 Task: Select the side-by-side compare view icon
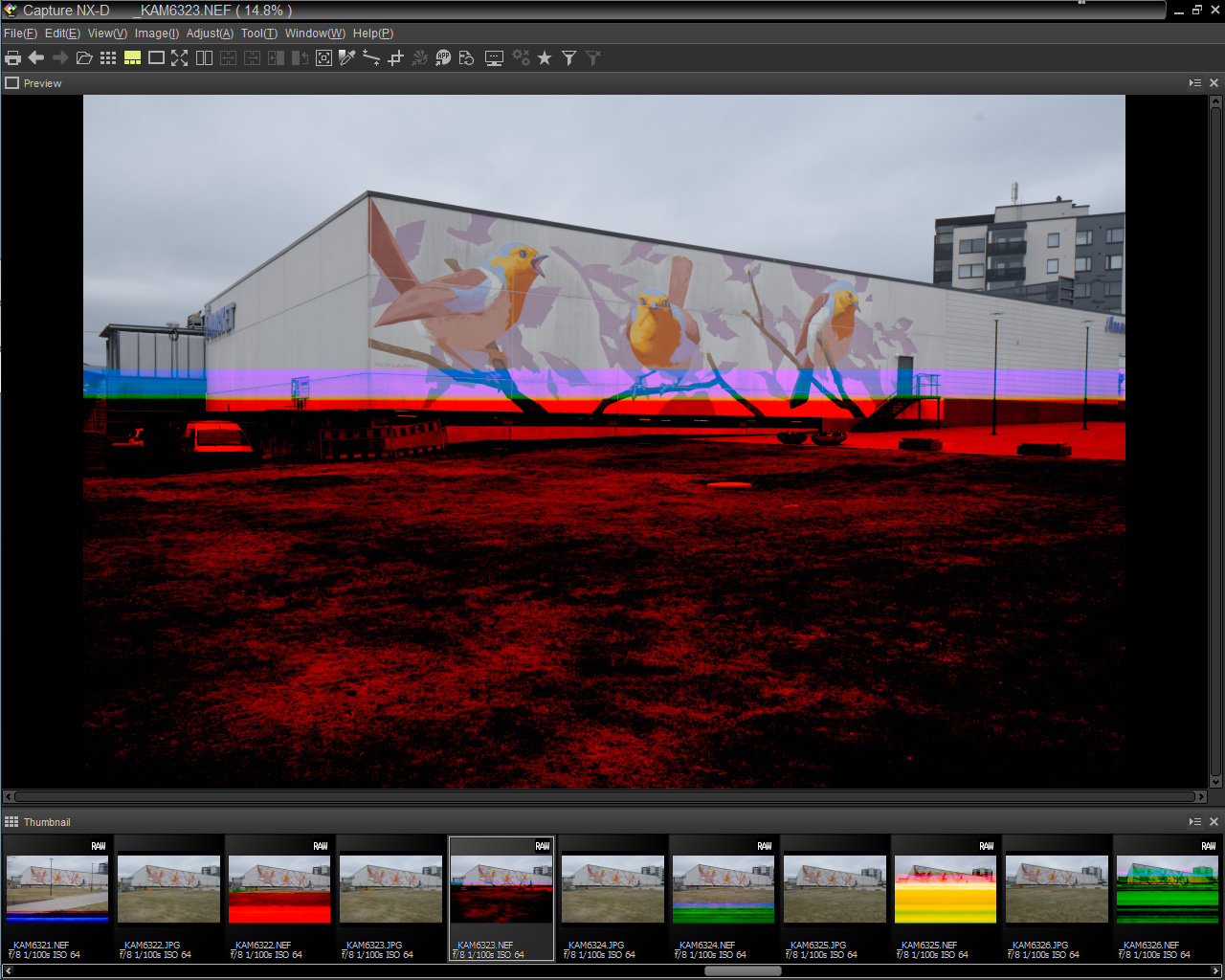pos(204,58)
